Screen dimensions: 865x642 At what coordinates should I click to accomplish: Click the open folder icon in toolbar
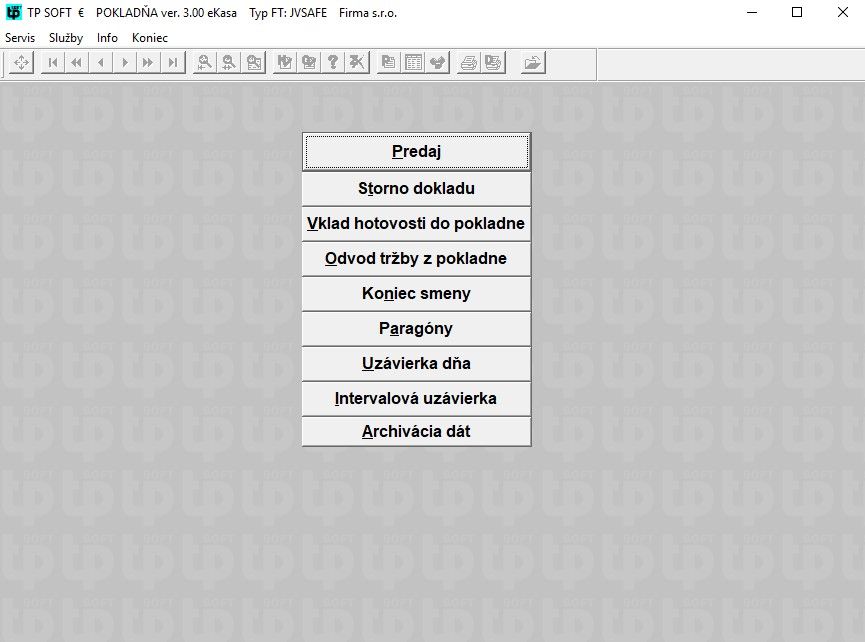533,62
